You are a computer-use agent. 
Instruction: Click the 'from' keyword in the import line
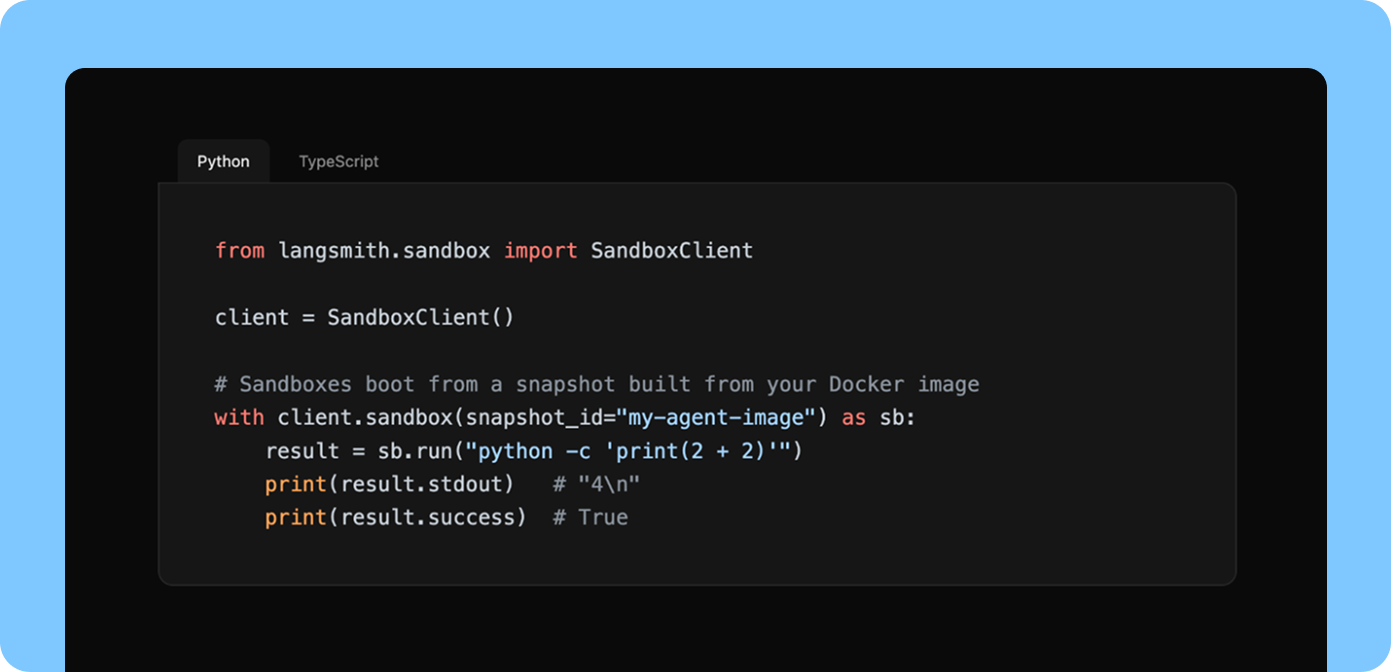pyautogui.click(x=240, y=250)
